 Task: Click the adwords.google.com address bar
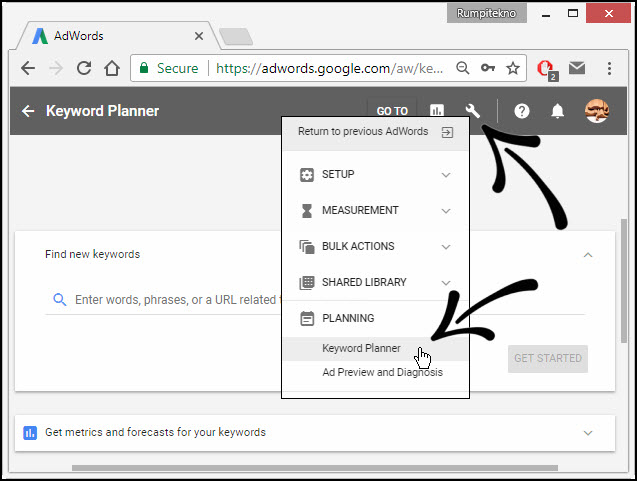(x=329, y=68)
